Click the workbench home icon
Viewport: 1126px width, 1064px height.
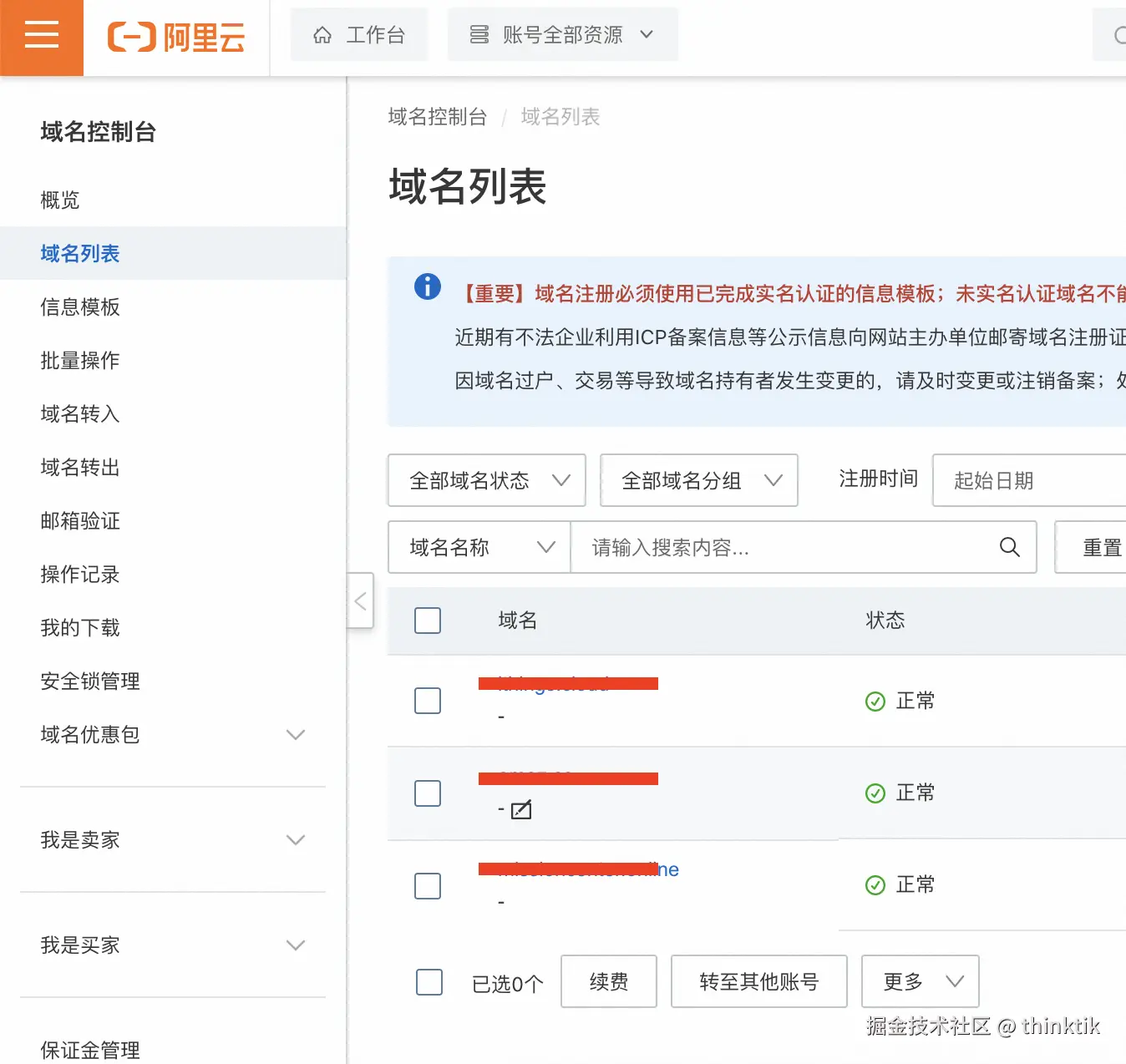322,35
